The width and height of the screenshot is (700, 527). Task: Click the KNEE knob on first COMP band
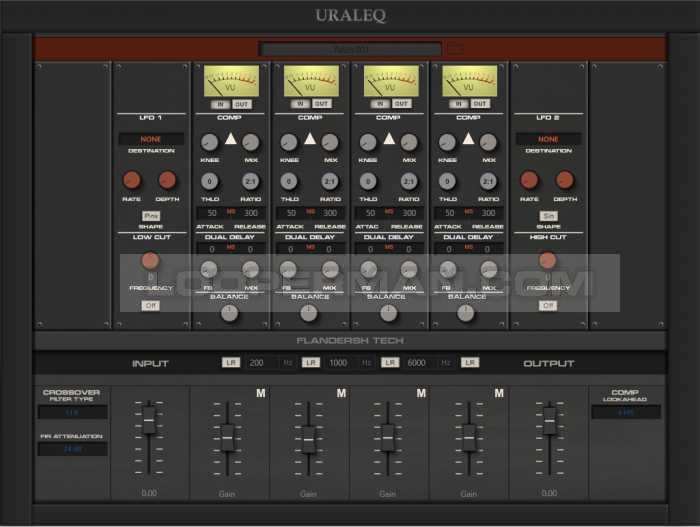tap(209, 142)
